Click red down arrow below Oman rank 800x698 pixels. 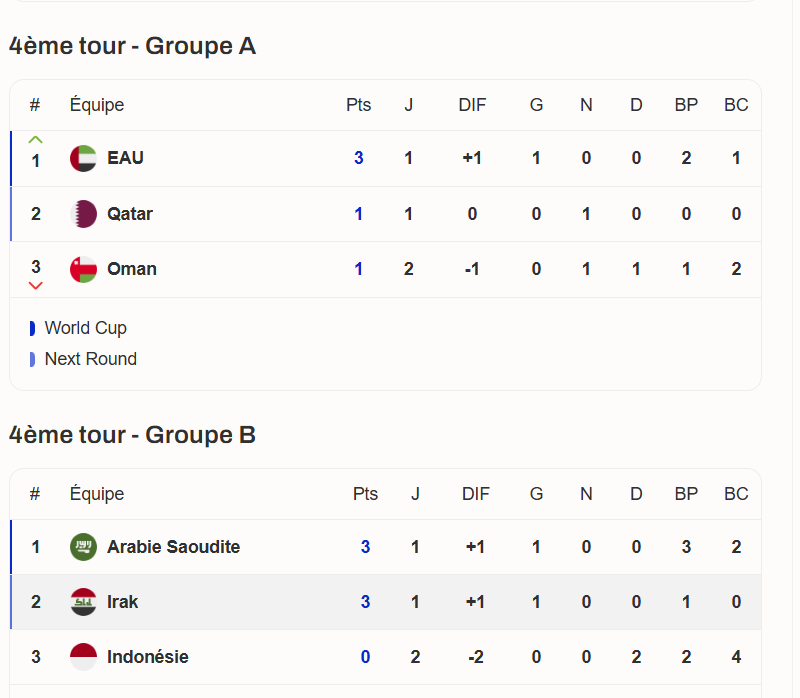pos(36,286)
